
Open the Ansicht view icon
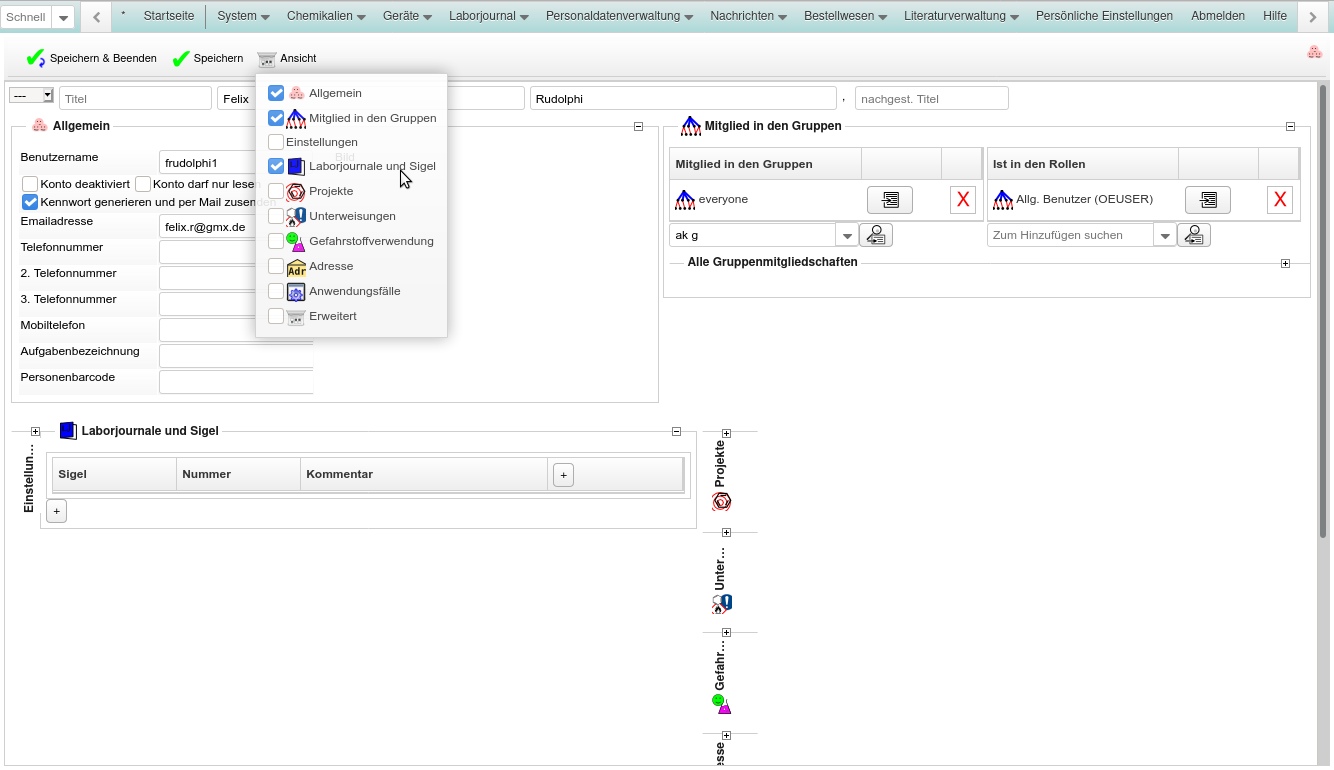point(266,59)
